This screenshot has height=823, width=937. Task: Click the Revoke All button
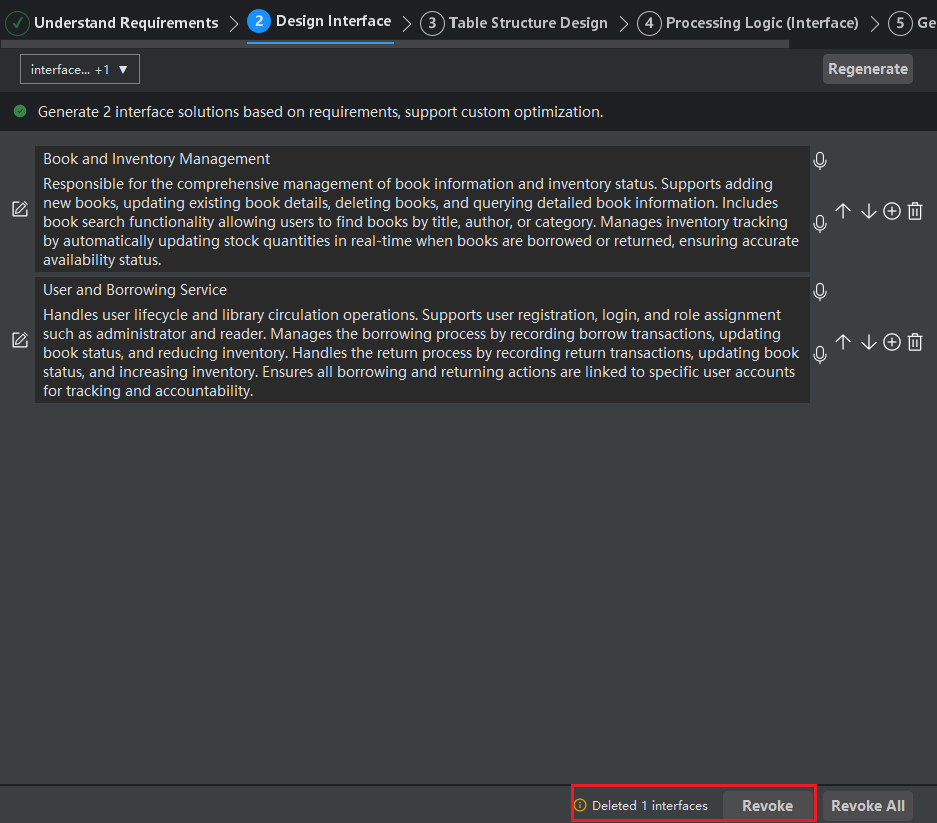[x=867, y=806]
